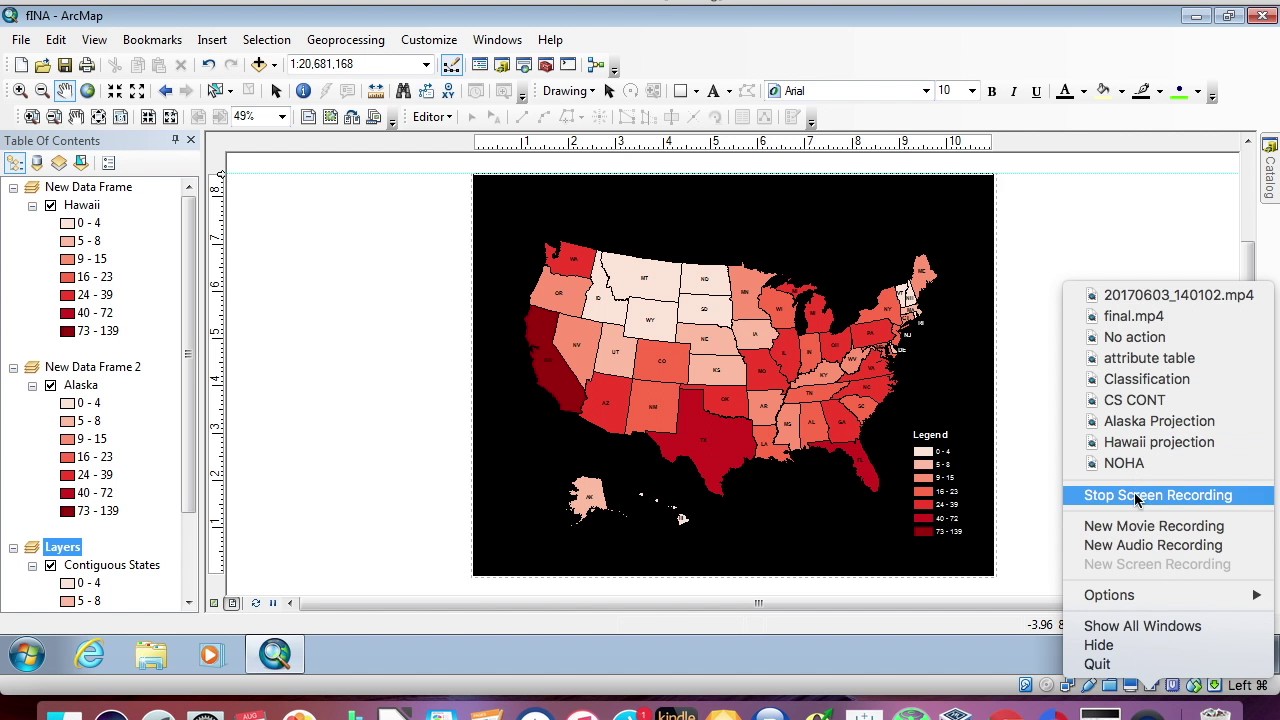Open the layout zoom percent dropdown
This screenshot has width=1280, height=720.
[282, 117]
